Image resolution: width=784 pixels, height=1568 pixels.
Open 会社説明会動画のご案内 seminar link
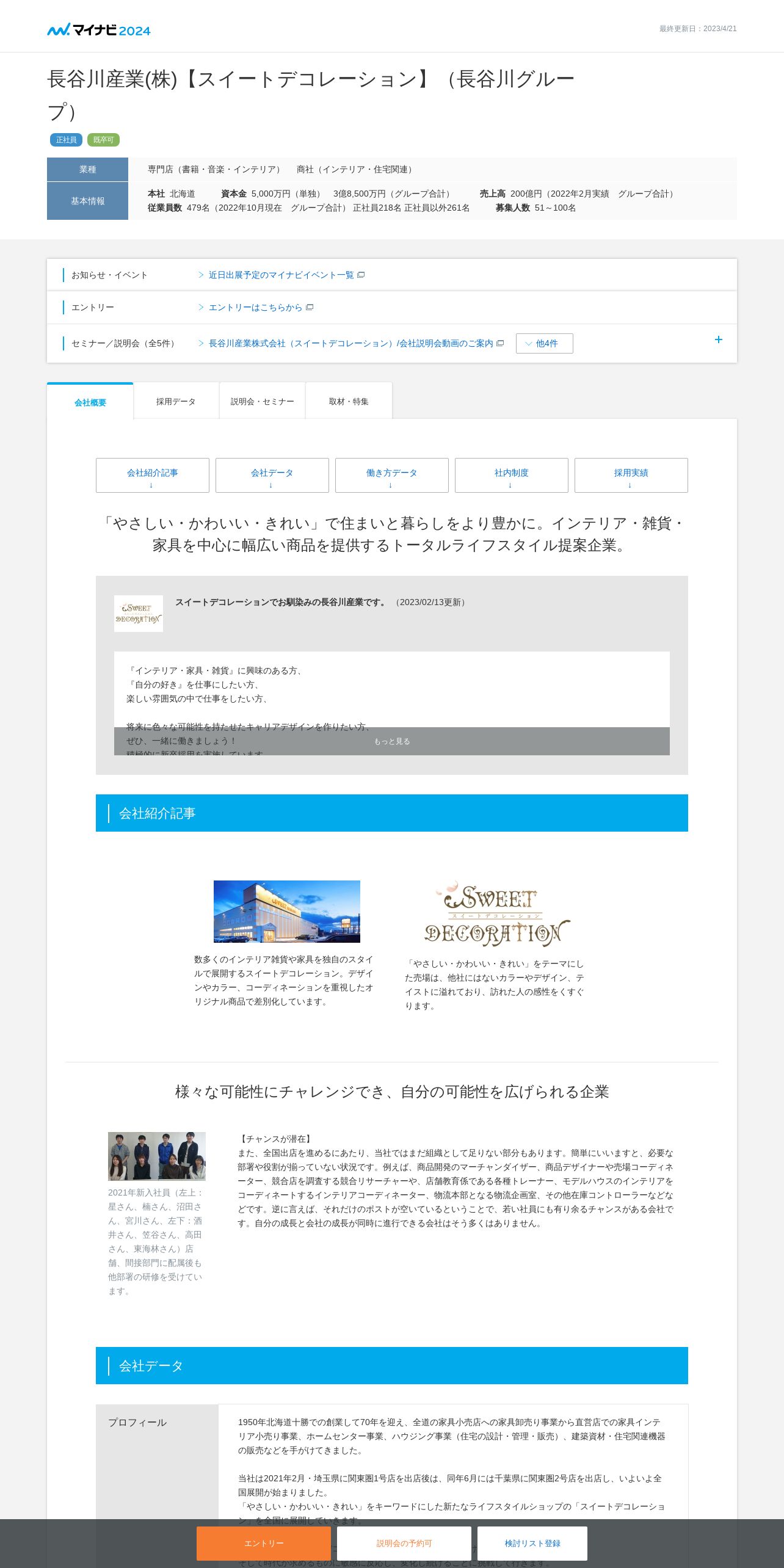350,343
